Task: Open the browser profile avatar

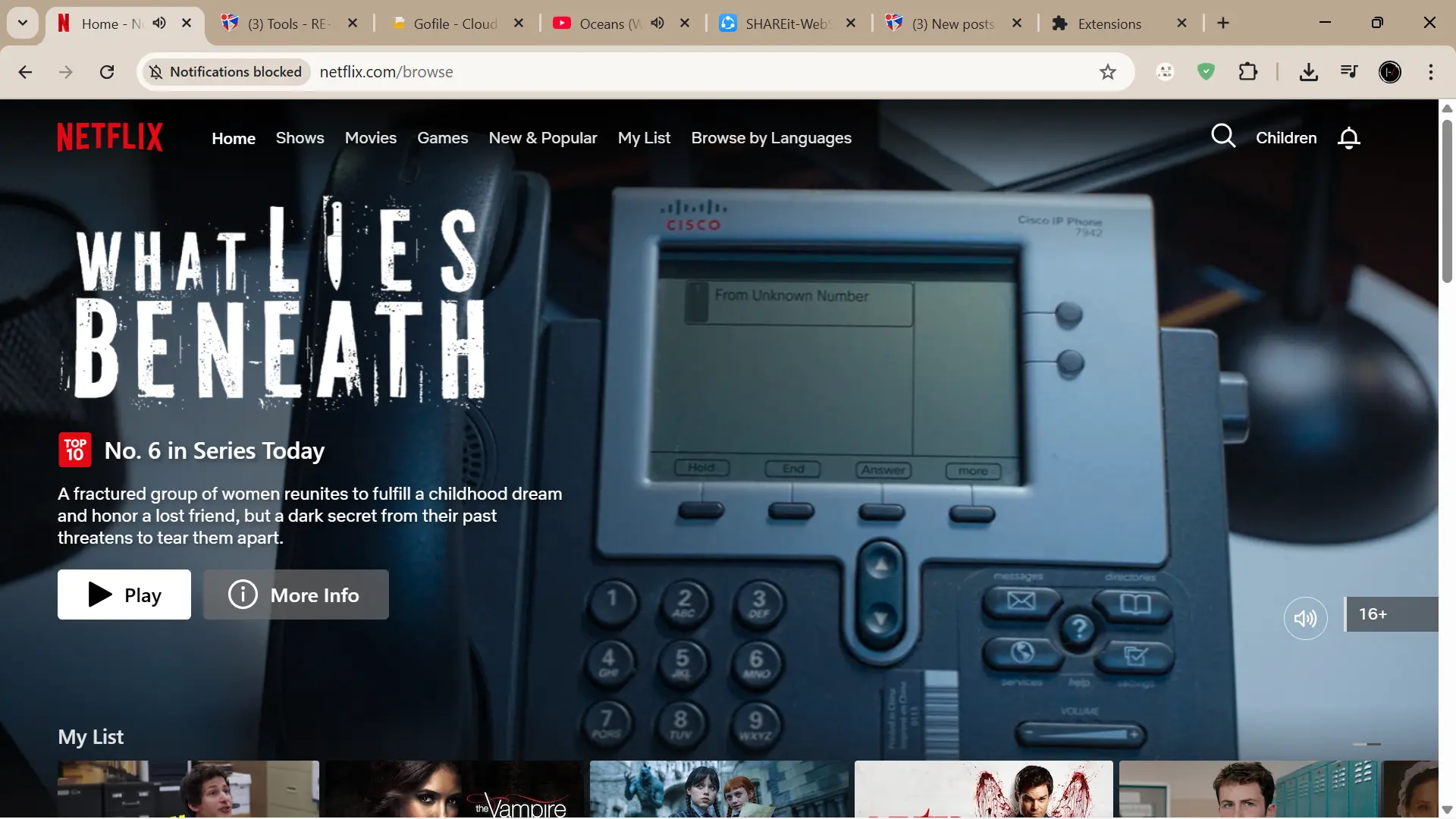Action: point(1390,72)
